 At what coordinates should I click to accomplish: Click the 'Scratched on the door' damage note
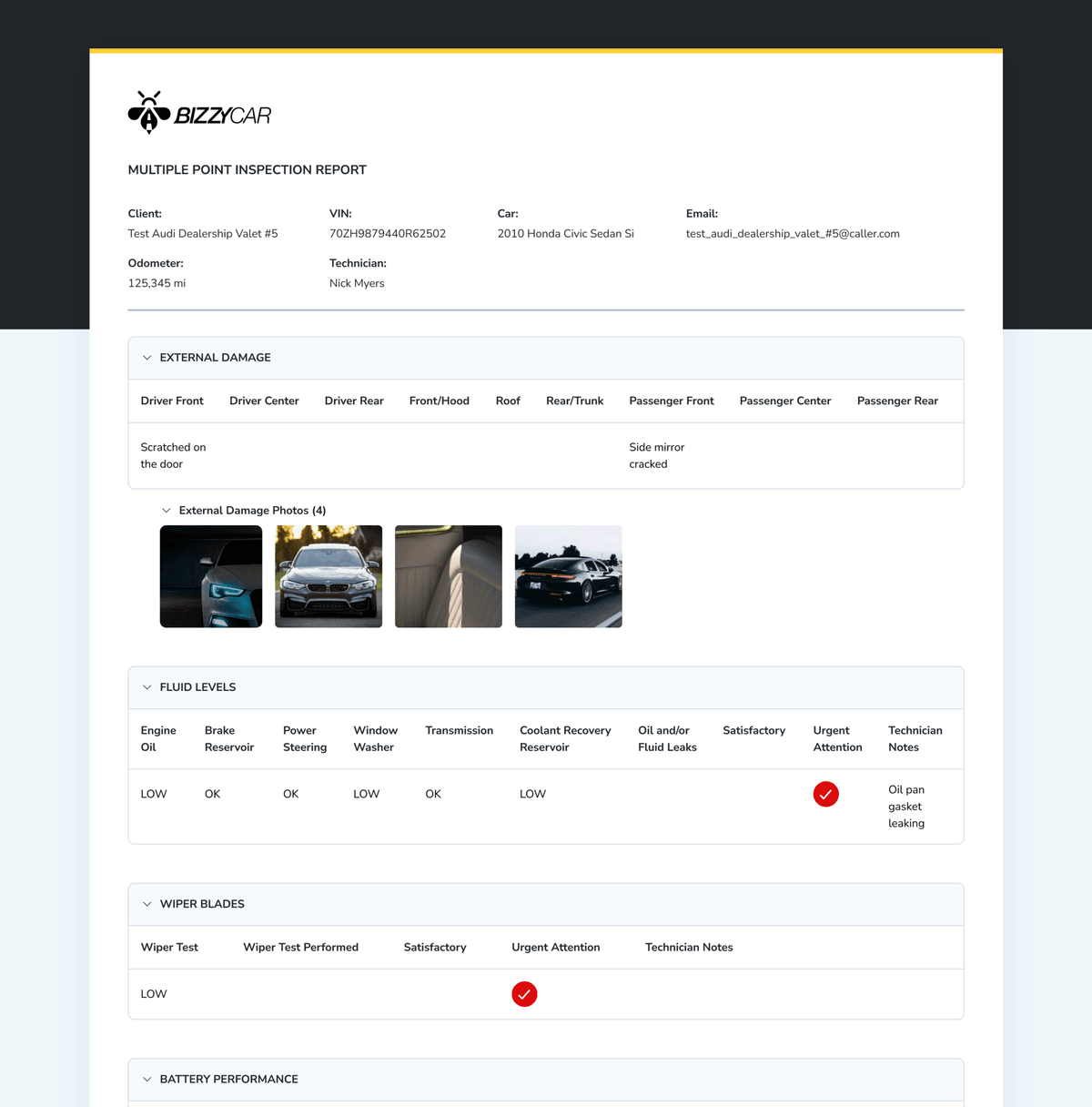tap(173, 455)
